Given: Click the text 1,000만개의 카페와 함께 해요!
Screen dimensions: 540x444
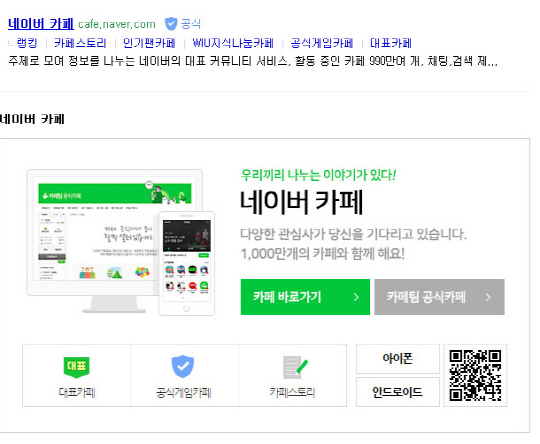Looking at the screenshot, I should tap(322, 254).
